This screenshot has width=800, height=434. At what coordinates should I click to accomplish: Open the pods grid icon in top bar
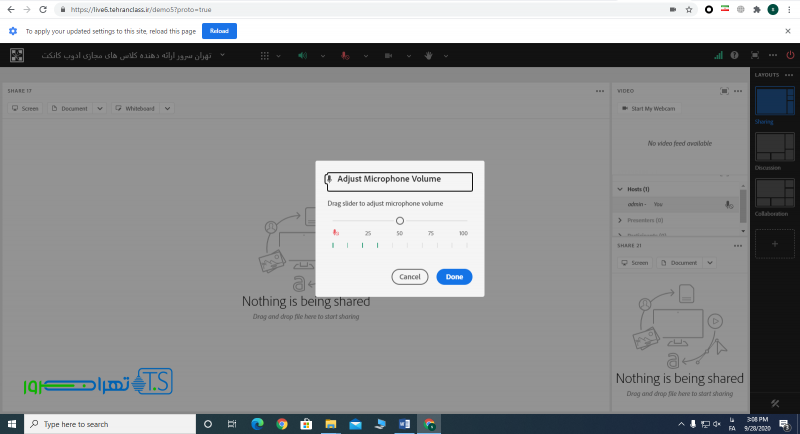click(x=265, y=55)
